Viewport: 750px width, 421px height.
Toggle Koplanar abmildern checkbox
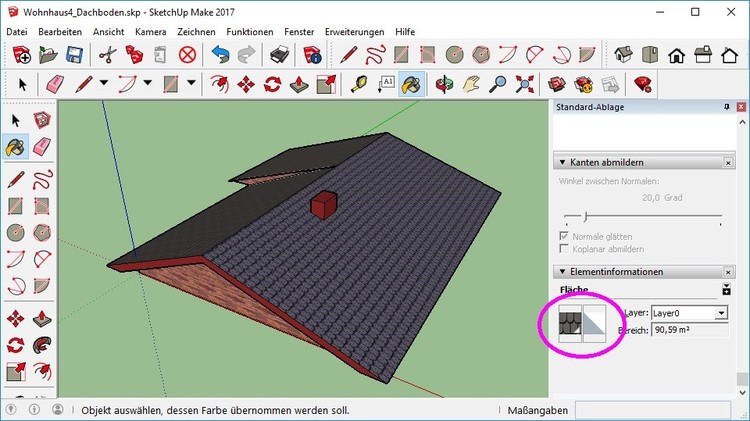pyautogui.click(x=564, y=249)
